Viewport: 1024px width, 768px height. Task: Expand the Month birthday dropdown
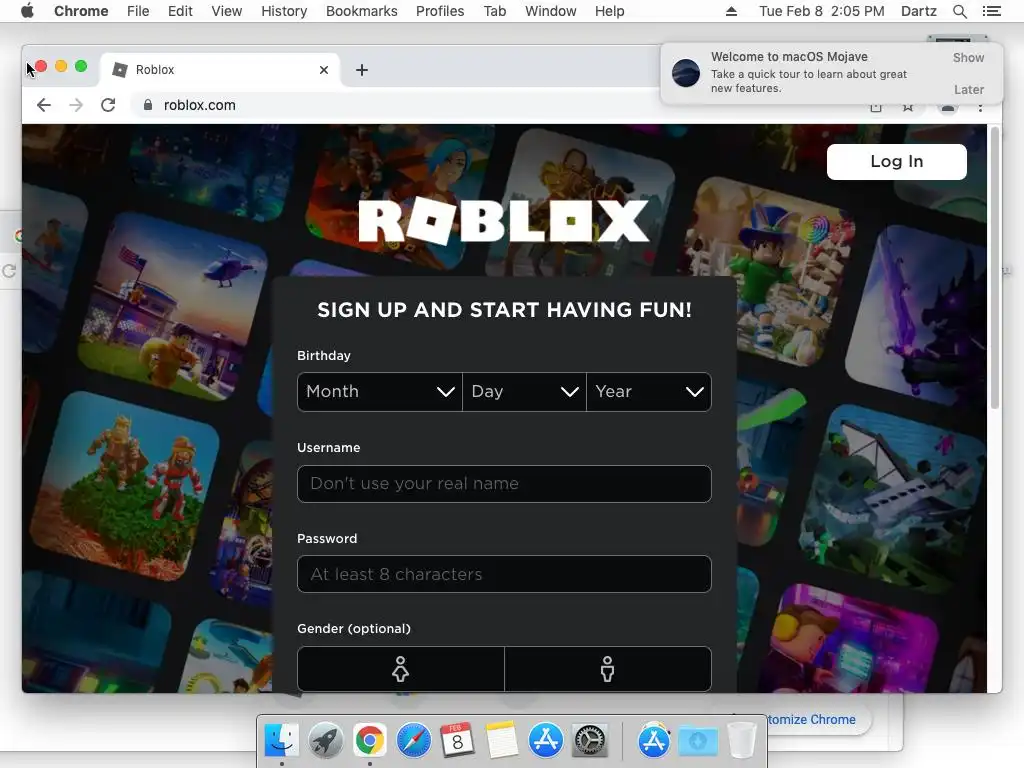tap(379, 392)
